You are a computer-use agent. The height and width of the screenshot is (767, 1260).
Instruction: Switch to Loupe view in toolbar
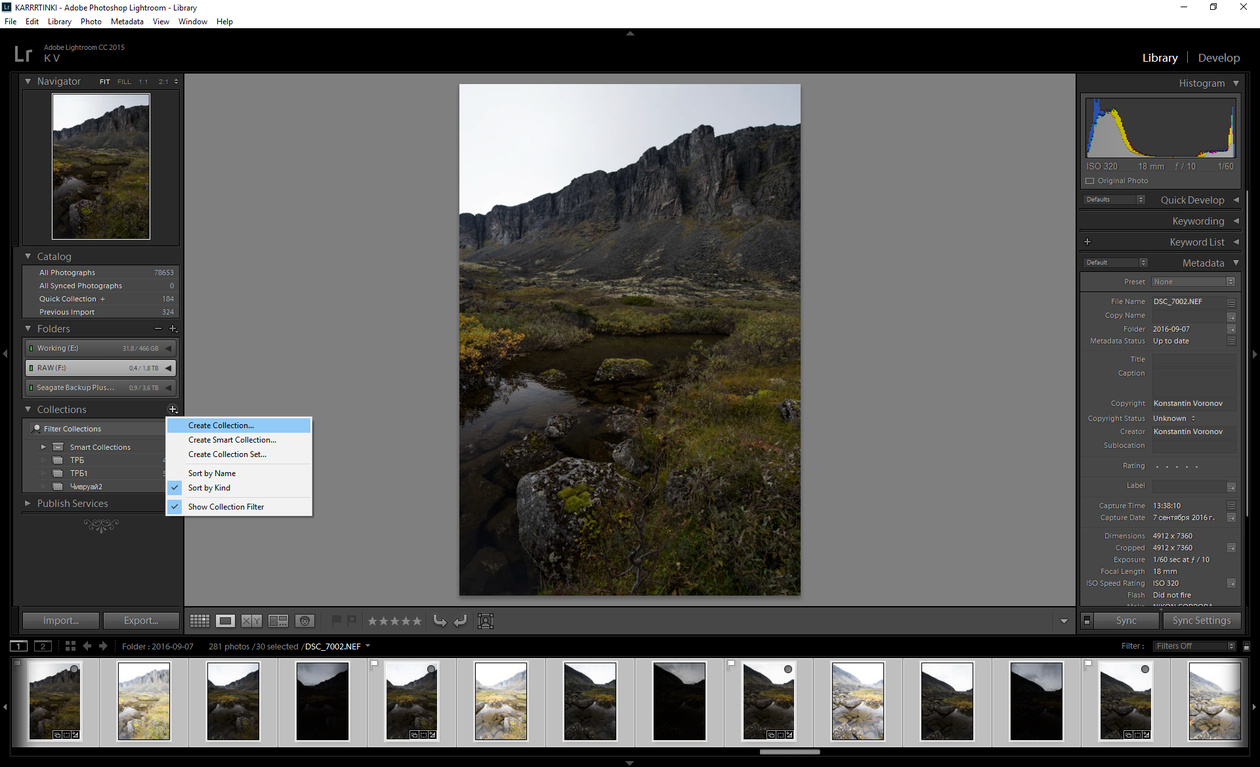pos(226,621)
